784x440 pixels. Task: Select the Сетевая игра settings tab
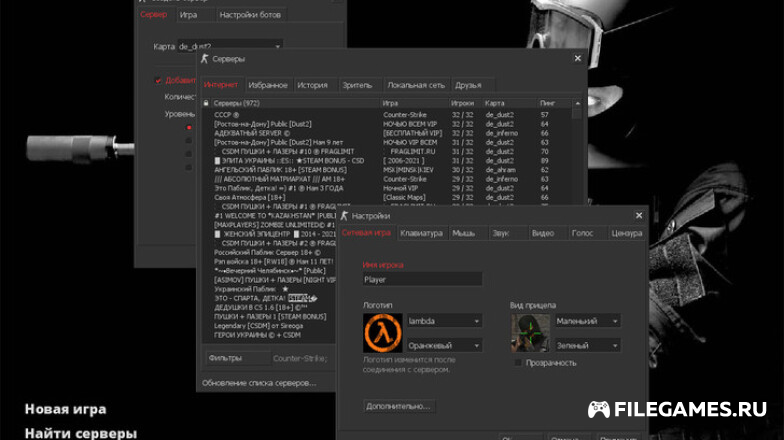366,233
